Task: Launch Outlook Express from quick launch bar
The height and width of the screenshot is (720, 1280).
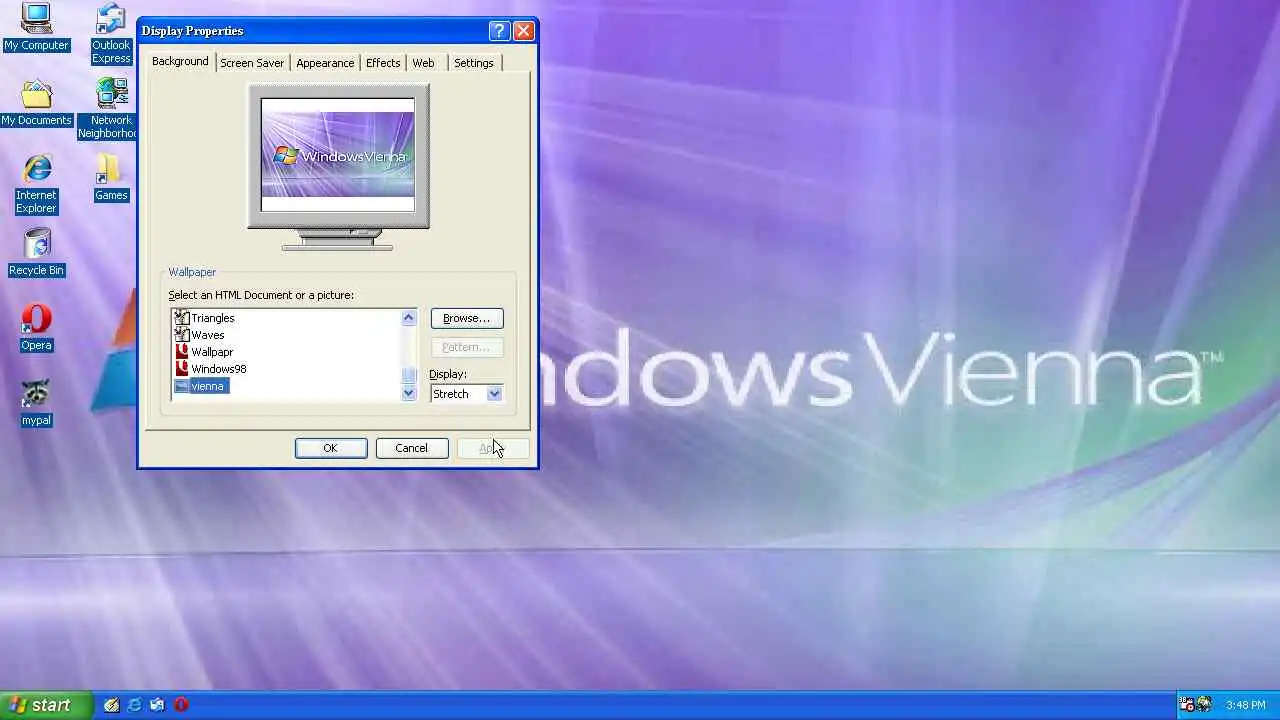Action: pyautogui.click(x=157, y=705)
